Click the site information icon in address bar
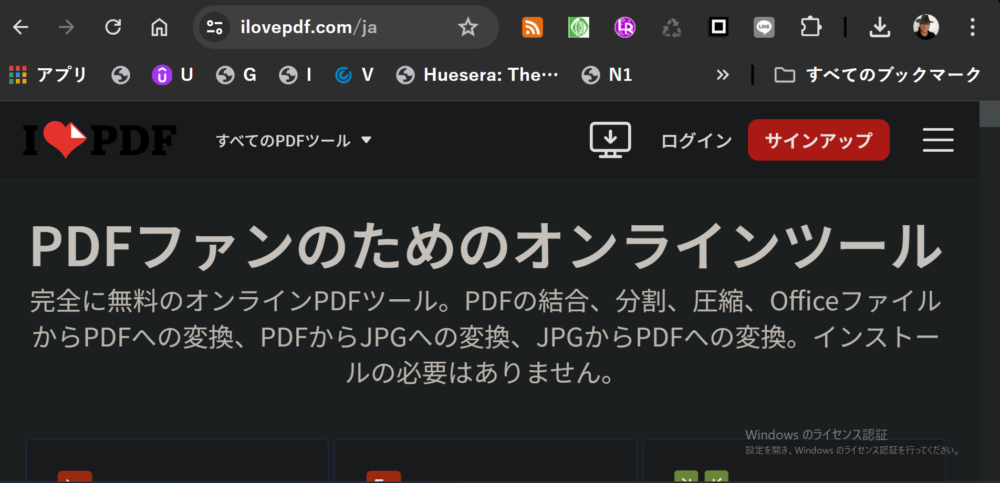The width and height of the screenshot is (1000, 483). [214, 28]
